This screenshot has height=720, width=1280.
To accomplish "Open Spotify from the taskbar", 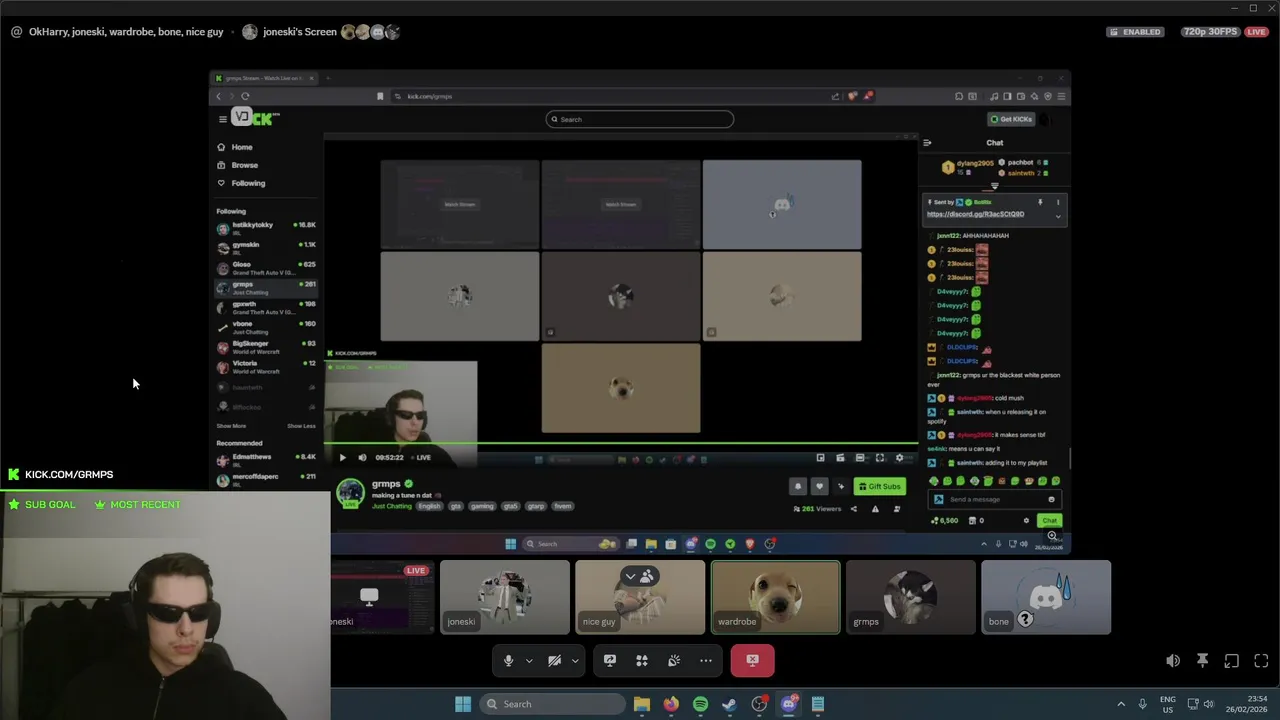I will tap(700, 704).
